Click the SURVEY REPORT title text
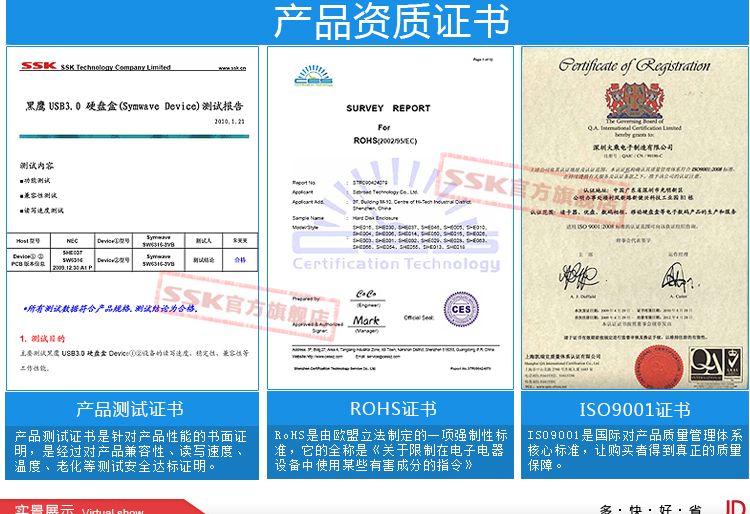The image size is (750, 514). coord(388,108)
